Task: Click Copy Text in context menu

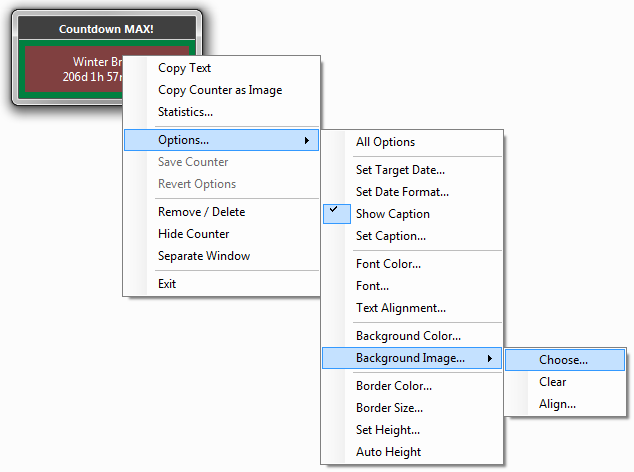Action: pos(184,68)
